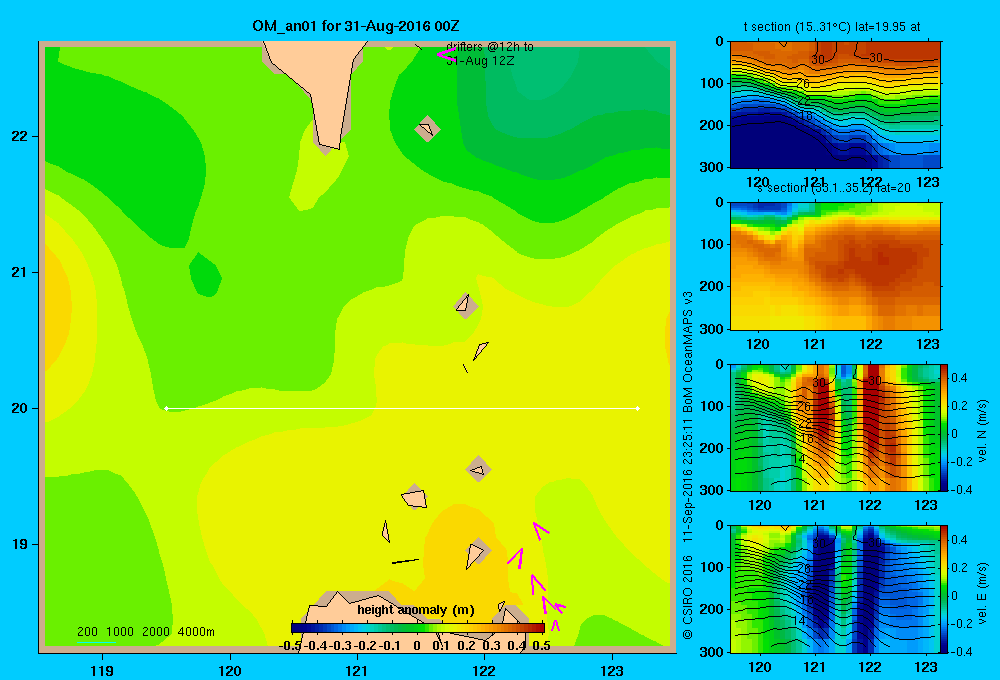Click the 'height anomaly (m)' legend label
Viewport: 1000px width, 680px height.
tap(416, 610)
